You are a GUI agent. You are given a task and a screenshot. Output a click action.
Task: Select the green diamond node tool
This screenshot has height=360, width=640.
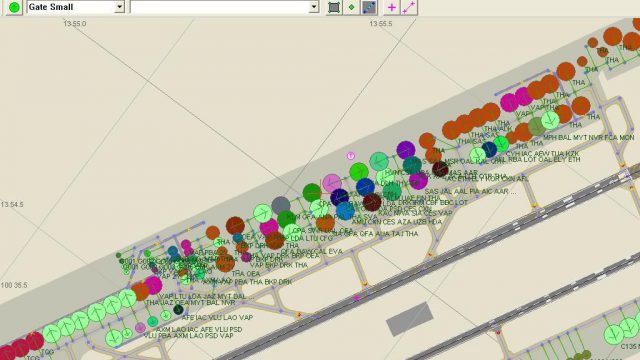point(351,7)
